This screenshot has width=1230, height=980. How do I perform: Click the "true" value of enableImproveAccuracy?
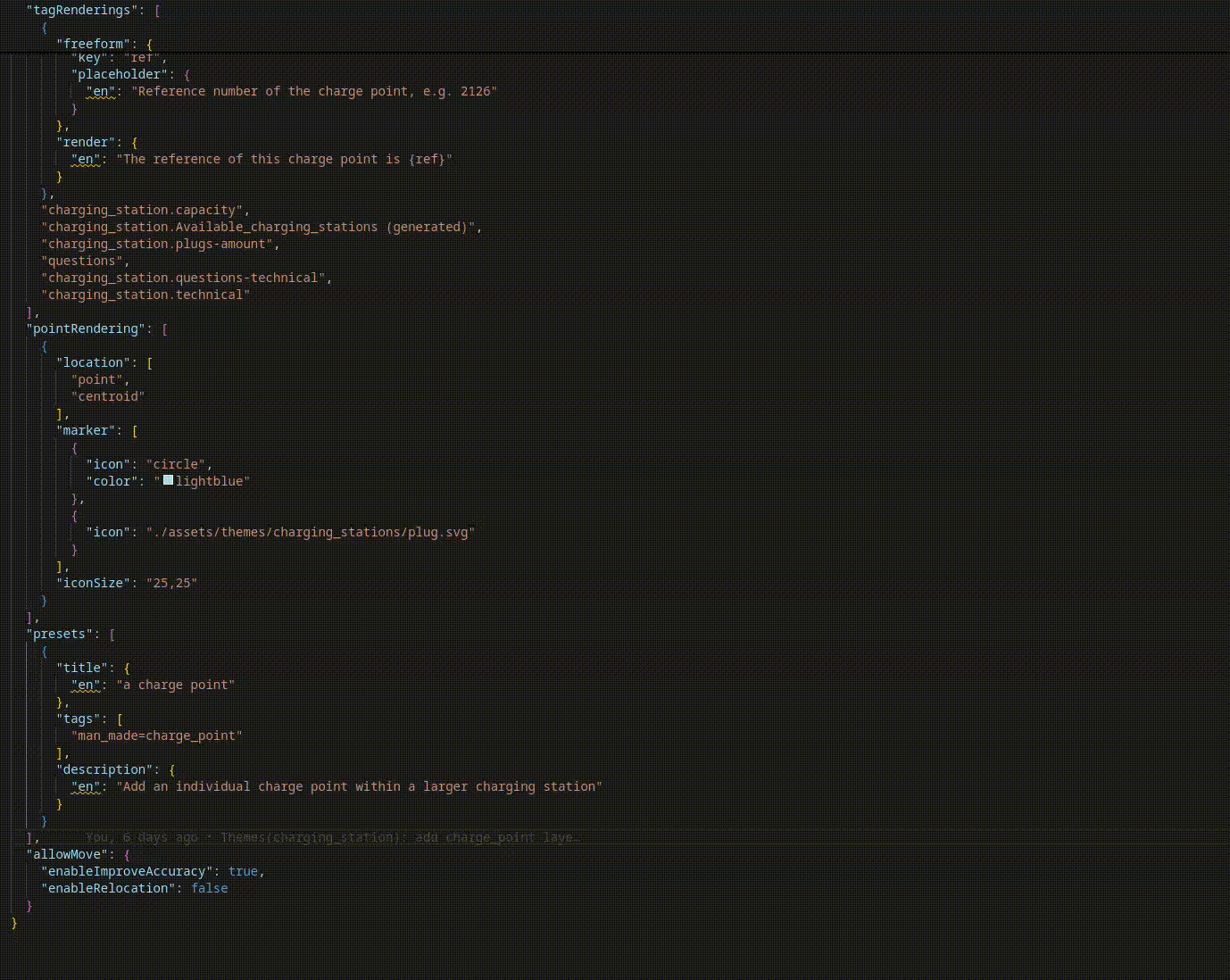243,871
